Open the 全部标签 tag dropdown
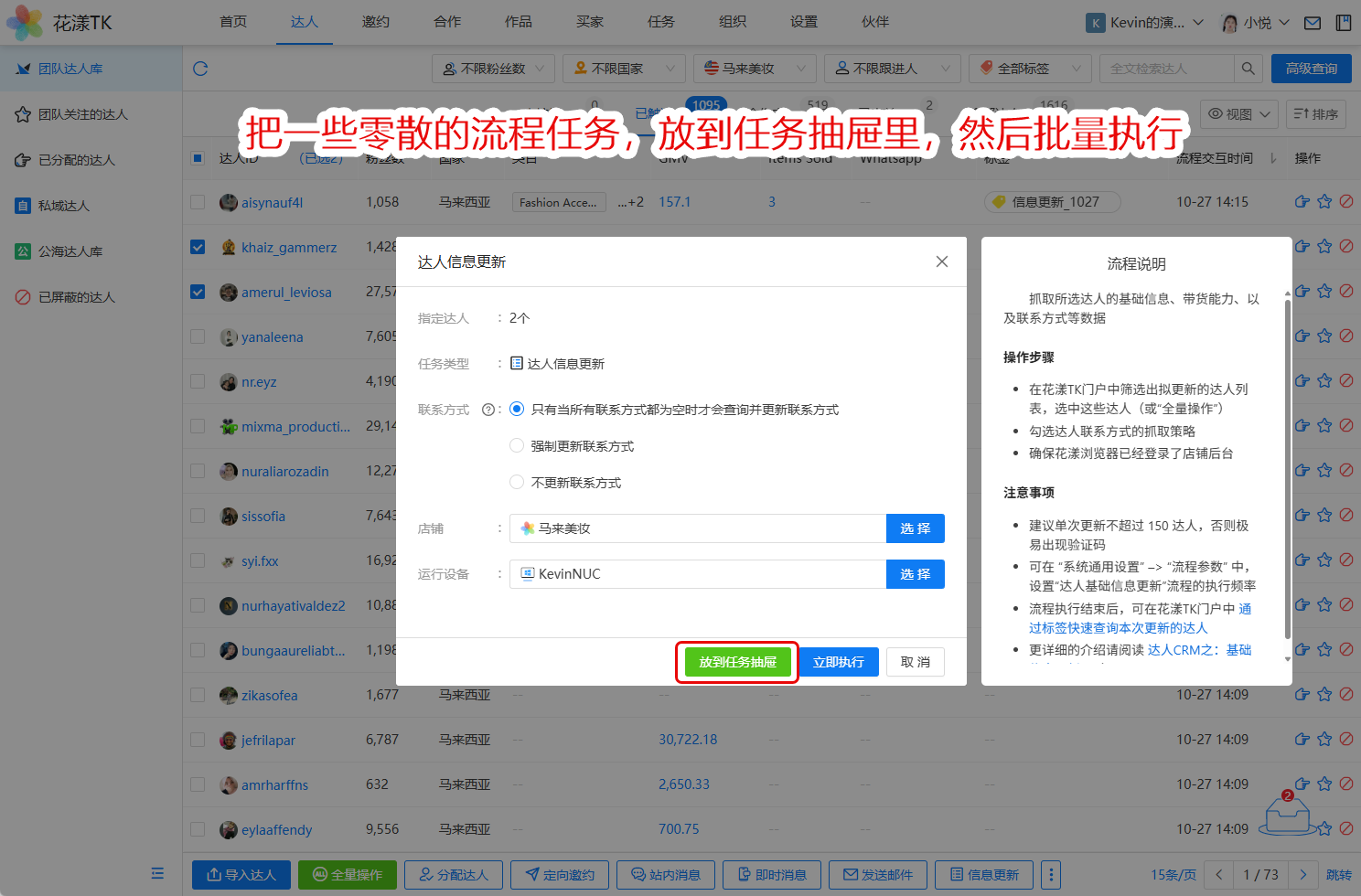 coord(1030,69)
